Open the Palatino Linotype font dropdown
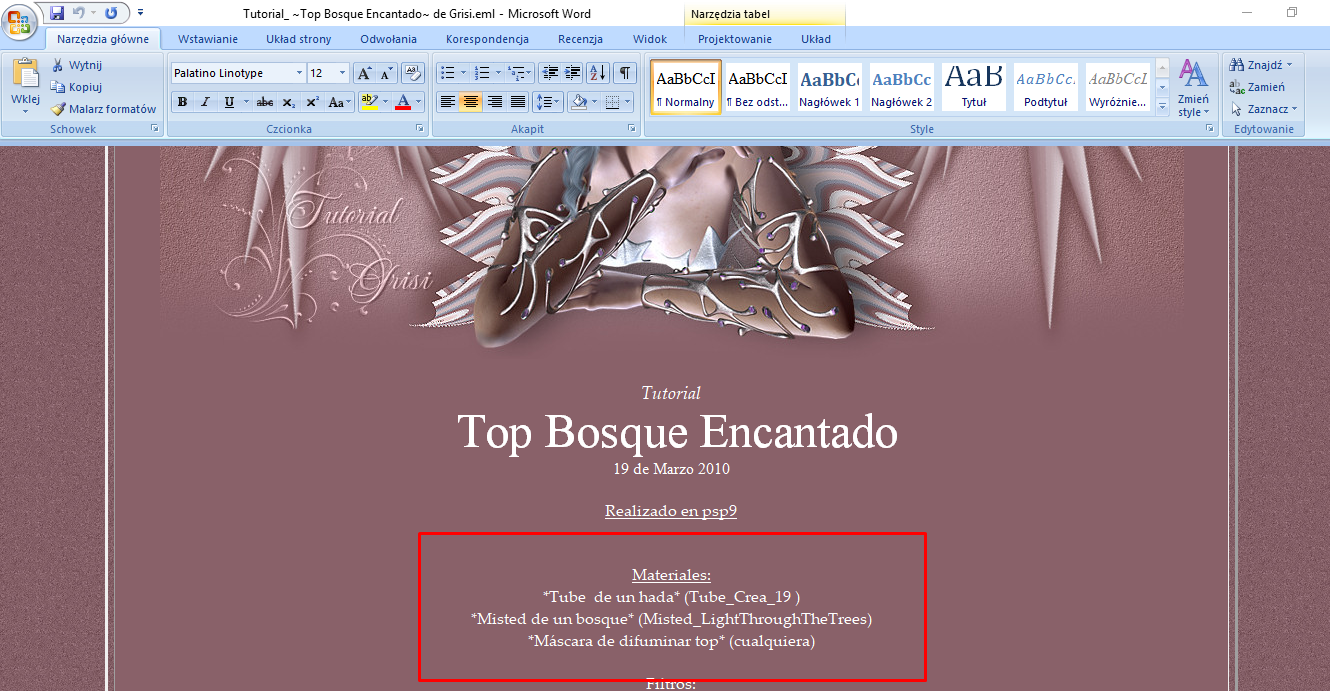The height and width of the screenshot is (691, 1330). pyautogui.click(x=299, y=73)
